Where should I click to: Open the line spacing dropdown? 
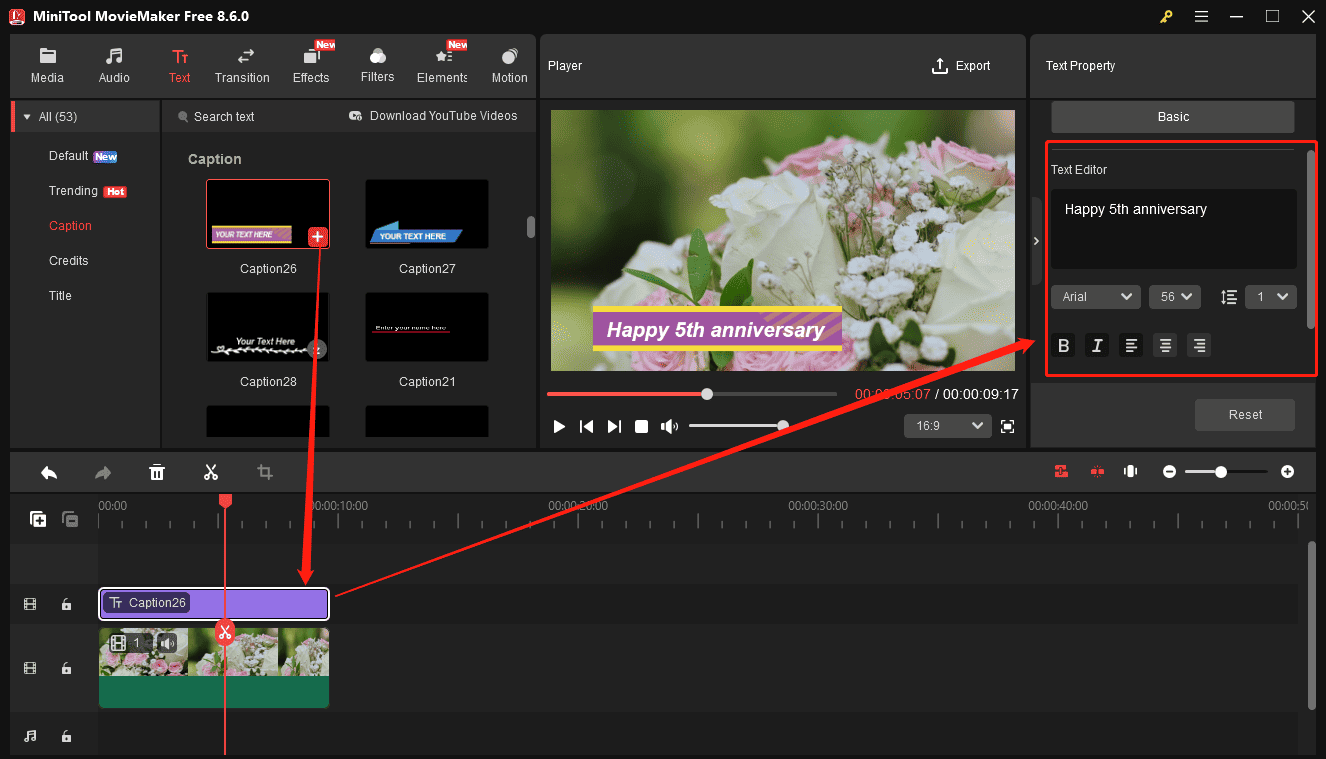tap(1271, 297)
